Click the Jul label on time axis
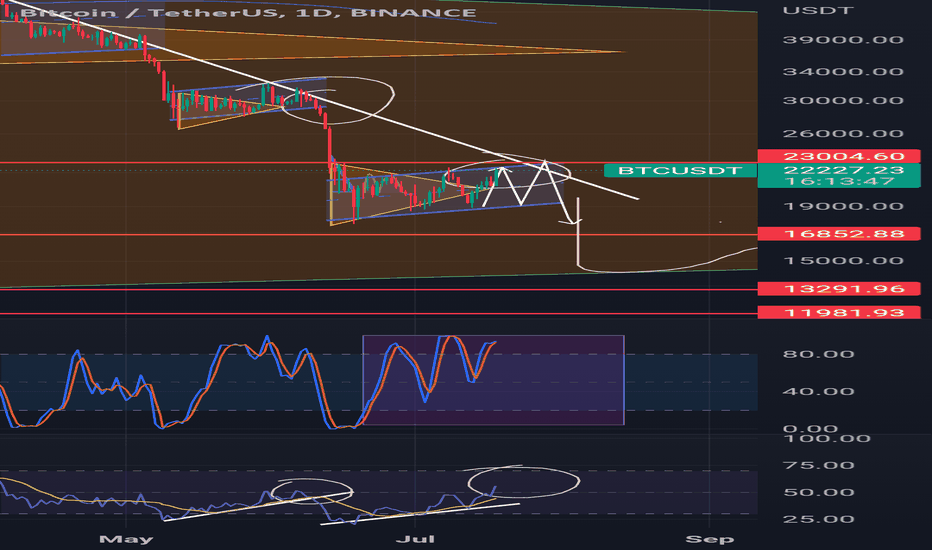The width and height of the screenshot is (932, 550). click(x=415, y=539)
